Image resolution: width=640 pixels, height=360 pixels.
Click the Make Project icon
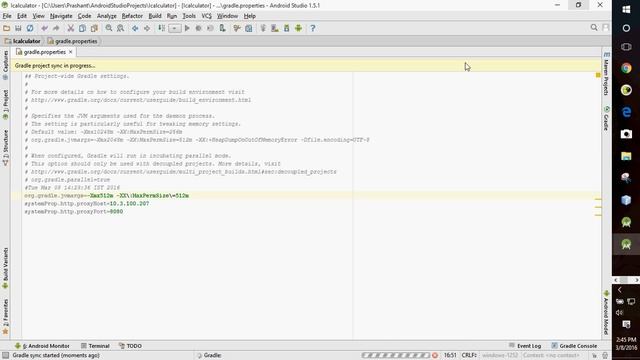(x=162, y=28)
